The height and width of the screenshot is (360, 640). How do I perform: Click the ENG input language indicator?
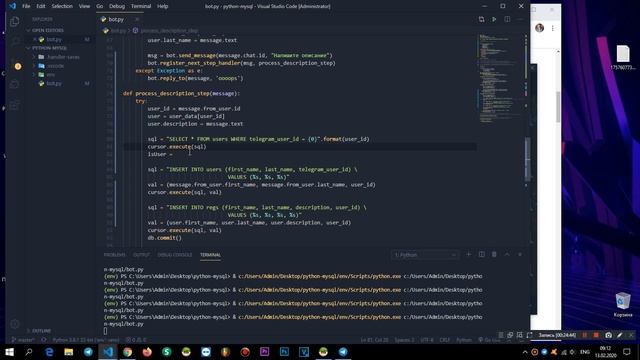[x=585, y=352]
